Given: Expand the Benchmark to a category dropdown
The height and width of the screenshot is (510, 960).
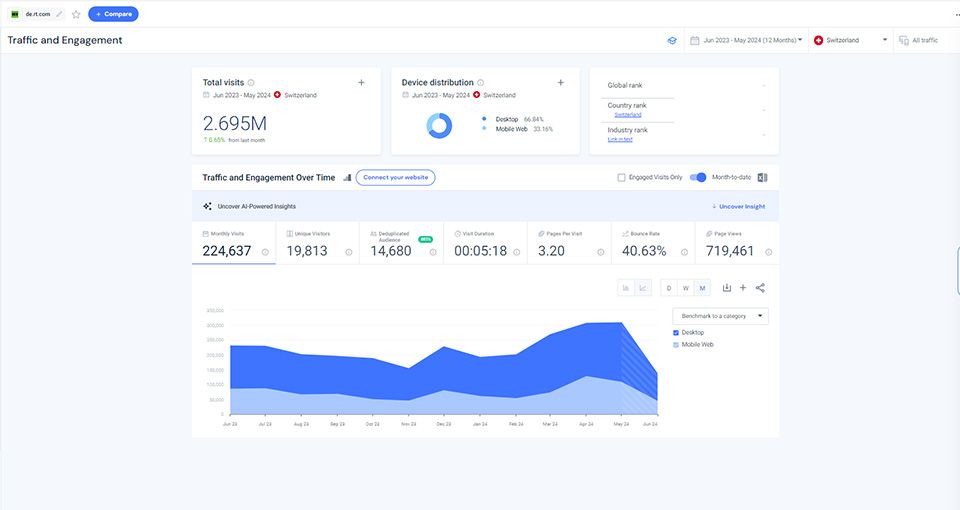Looking at the screenshot, I should click(720, 316).
